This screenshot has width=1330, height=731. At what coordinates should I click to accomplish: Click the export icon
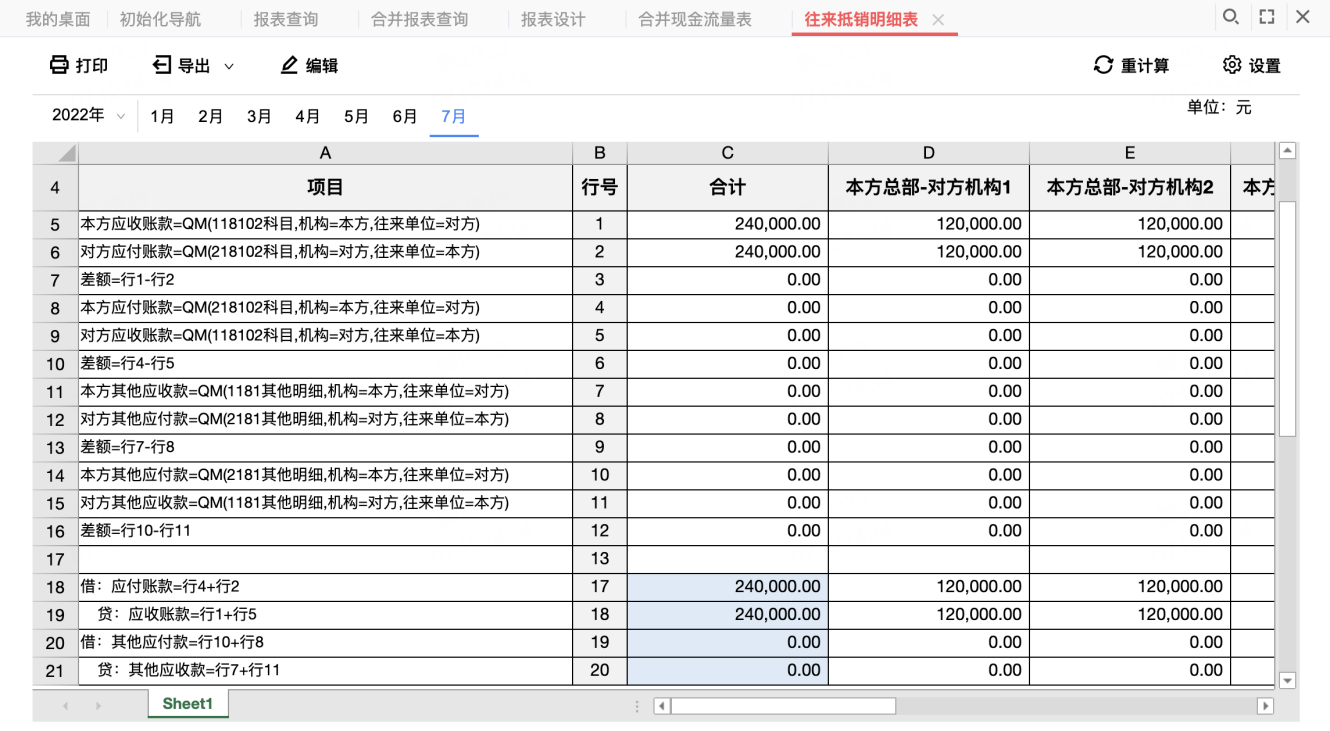click(162, 65)
